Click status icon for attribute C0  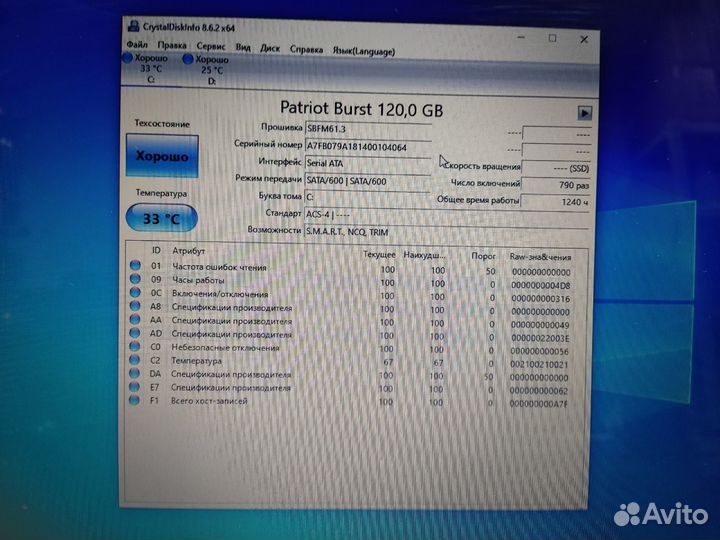point(135,346)
